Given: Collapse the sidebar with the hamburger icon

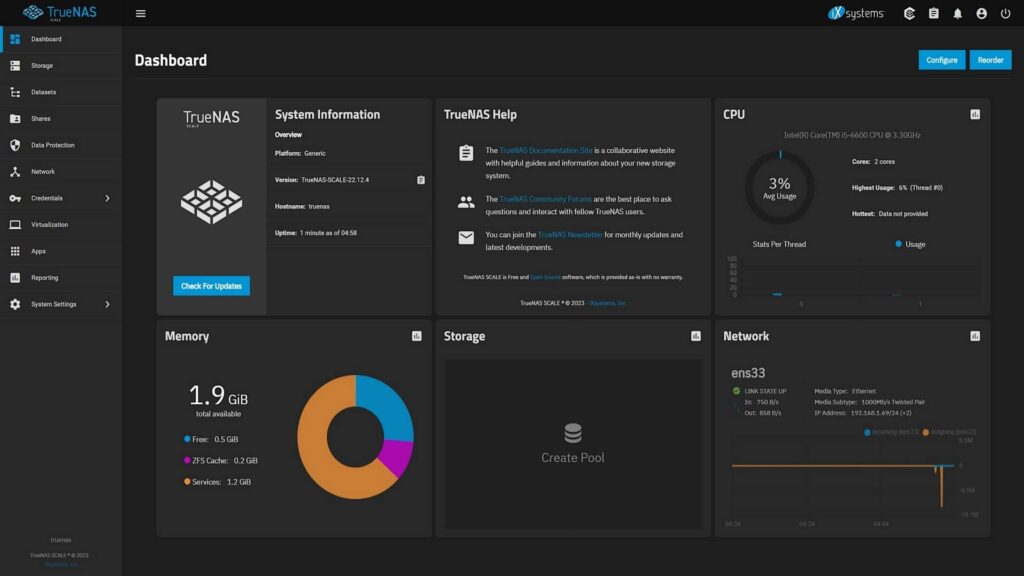Looking at the screenshot, I should pyautogui.click(x=140, y=13).
